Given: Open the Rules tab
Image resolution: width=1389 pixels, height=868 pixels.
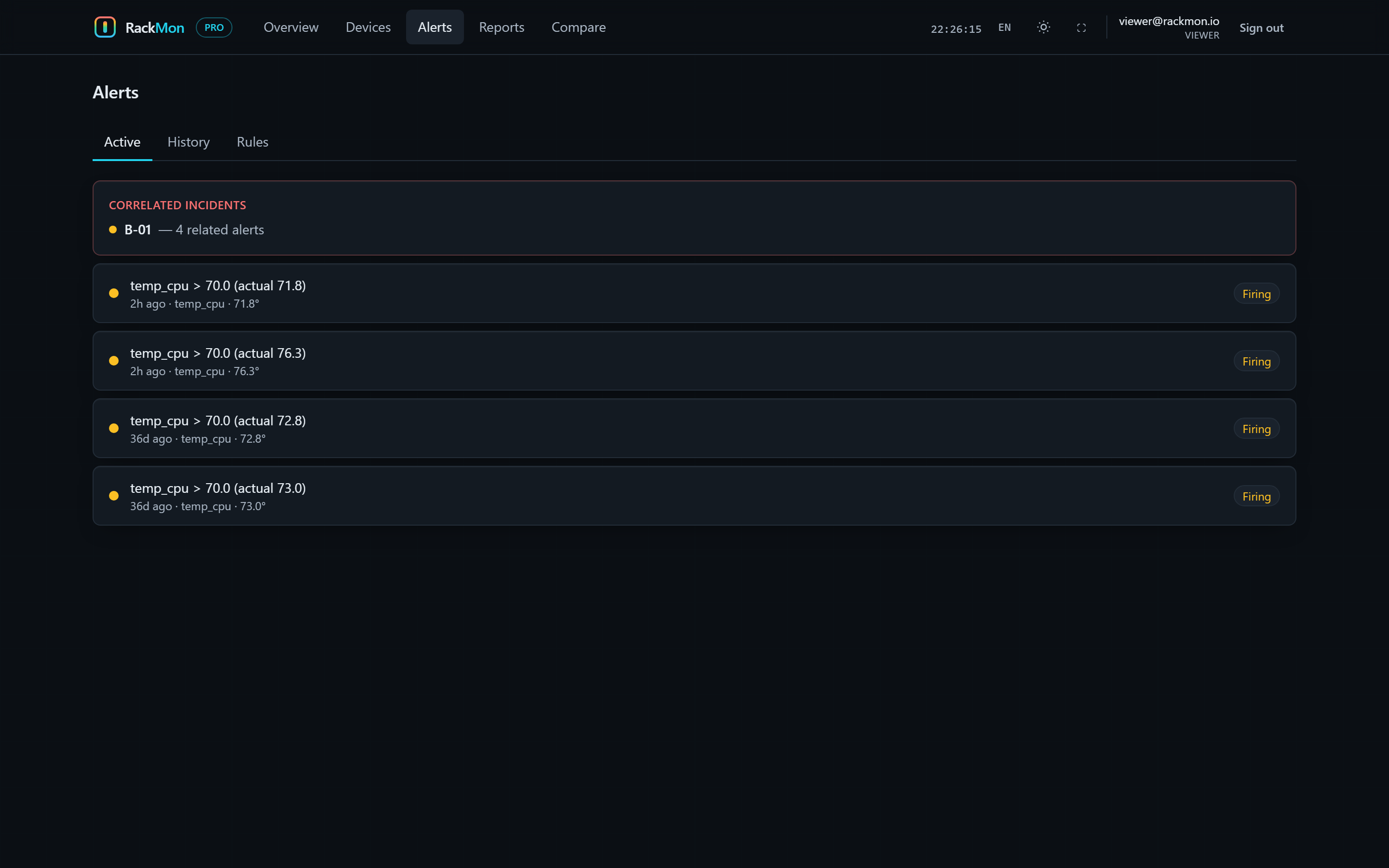Looking at the screenshot, I should (x=253, y=142).
